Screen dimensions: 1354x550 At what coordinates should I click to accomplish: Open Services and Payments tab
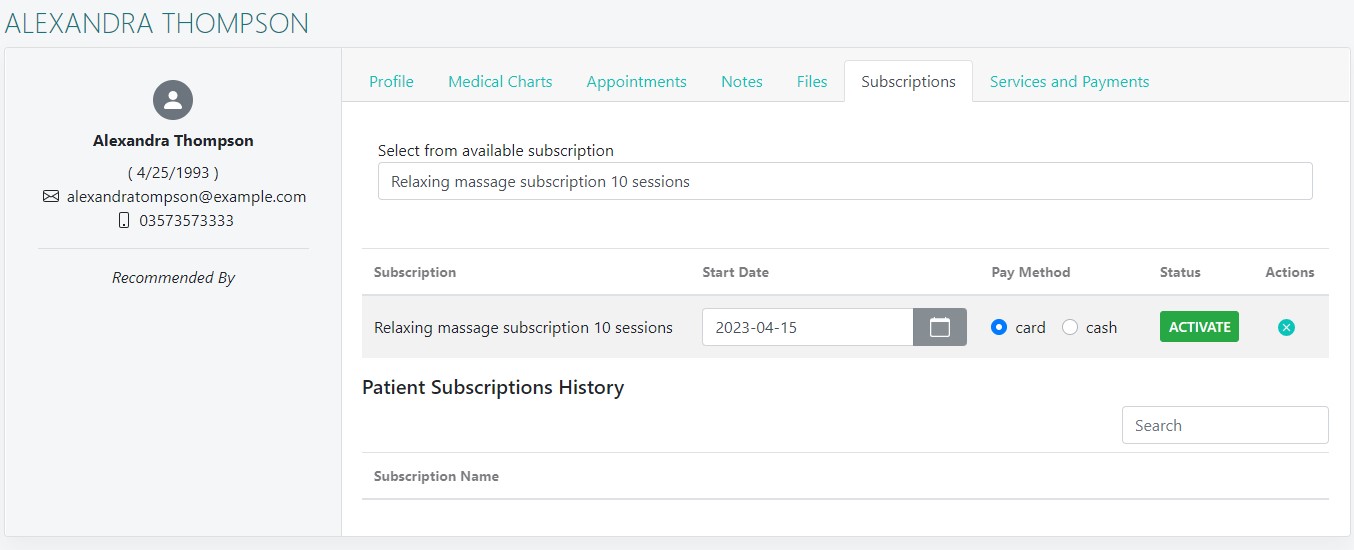(1069, 82)
